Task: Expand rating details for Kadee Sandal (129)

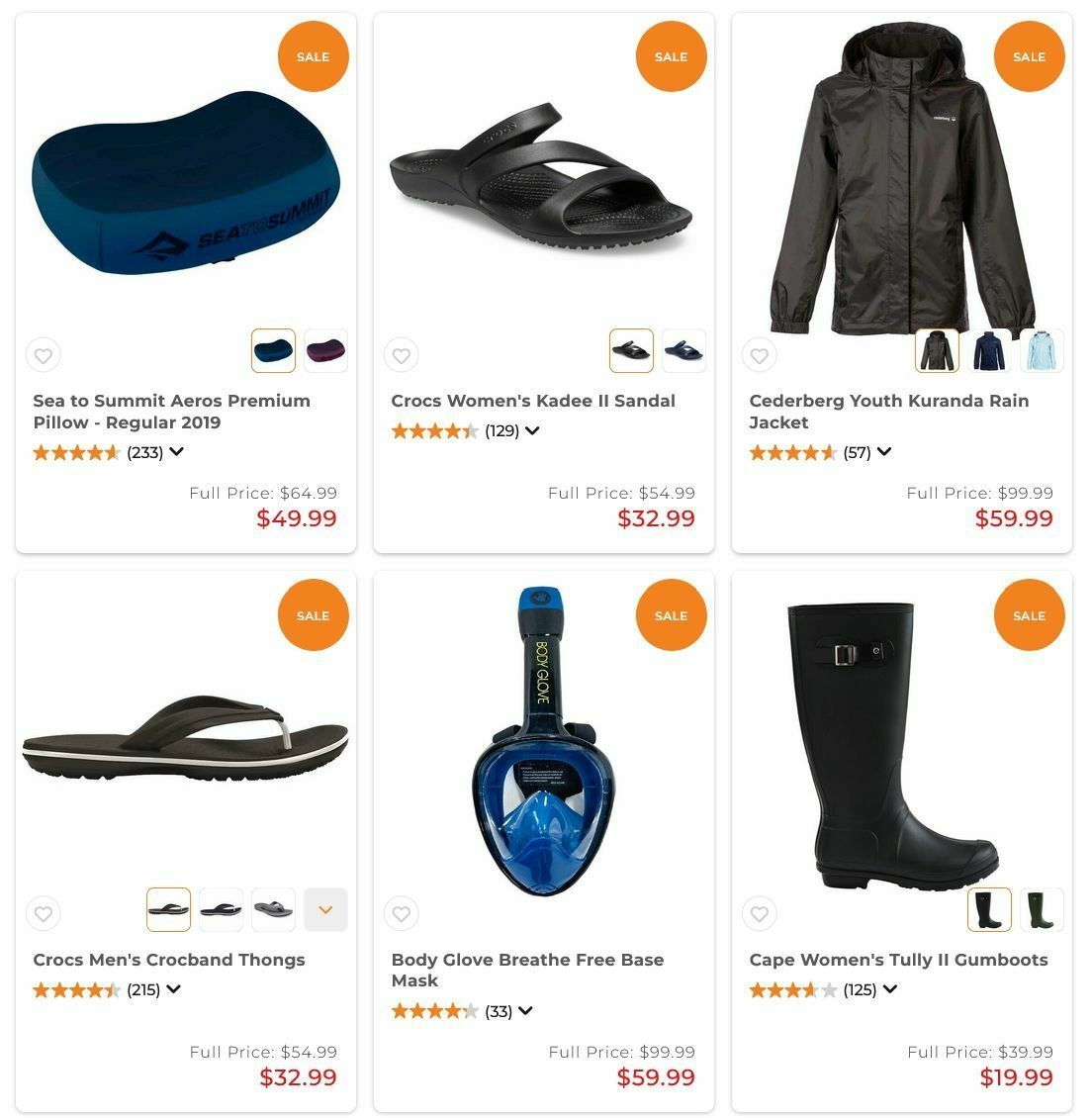Action: pyautogui.click(x=532, y=430)
